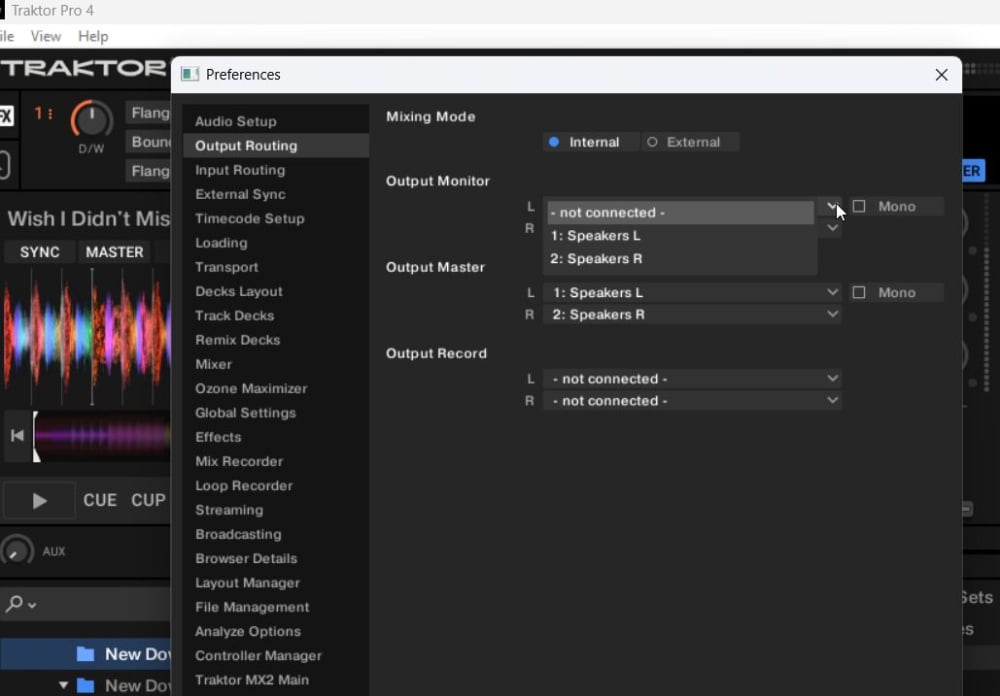Open Browser Details preferences page
This screenshot has height=696, width=1000.
pyautogui.click(x=276, y=558)
